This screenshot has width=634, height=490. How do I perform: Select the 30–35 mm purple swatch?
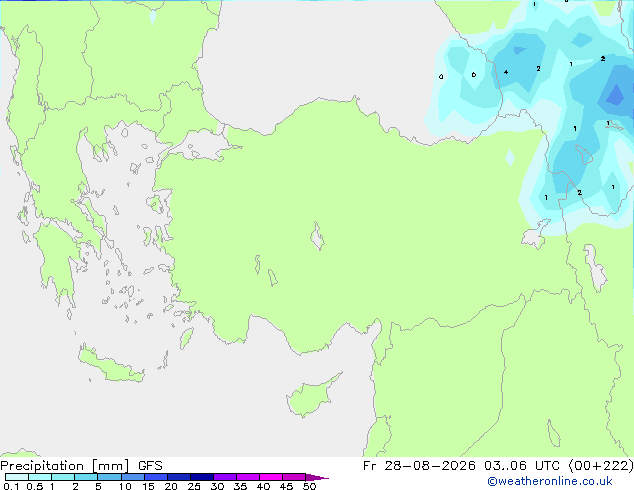point(224,477)
